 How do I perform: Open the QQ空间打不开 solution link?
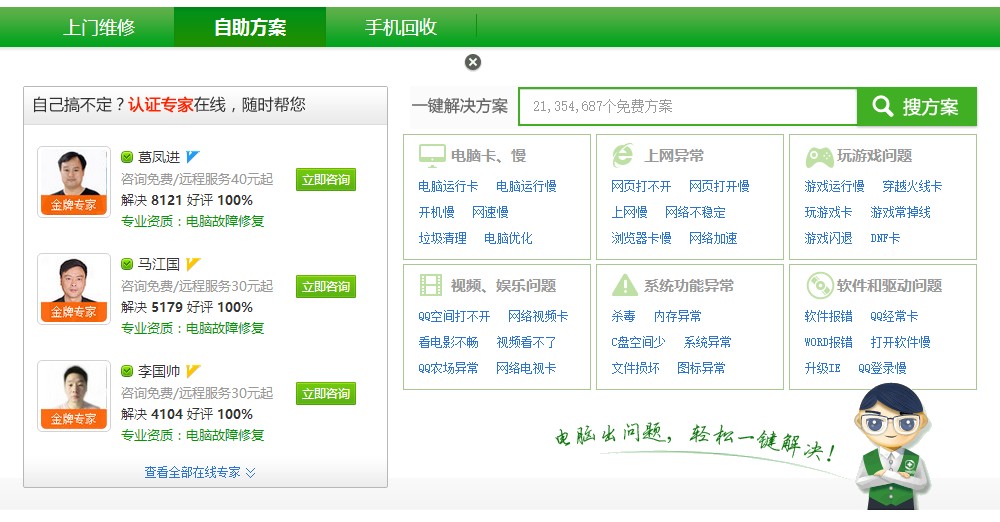(x=454, y=316)
